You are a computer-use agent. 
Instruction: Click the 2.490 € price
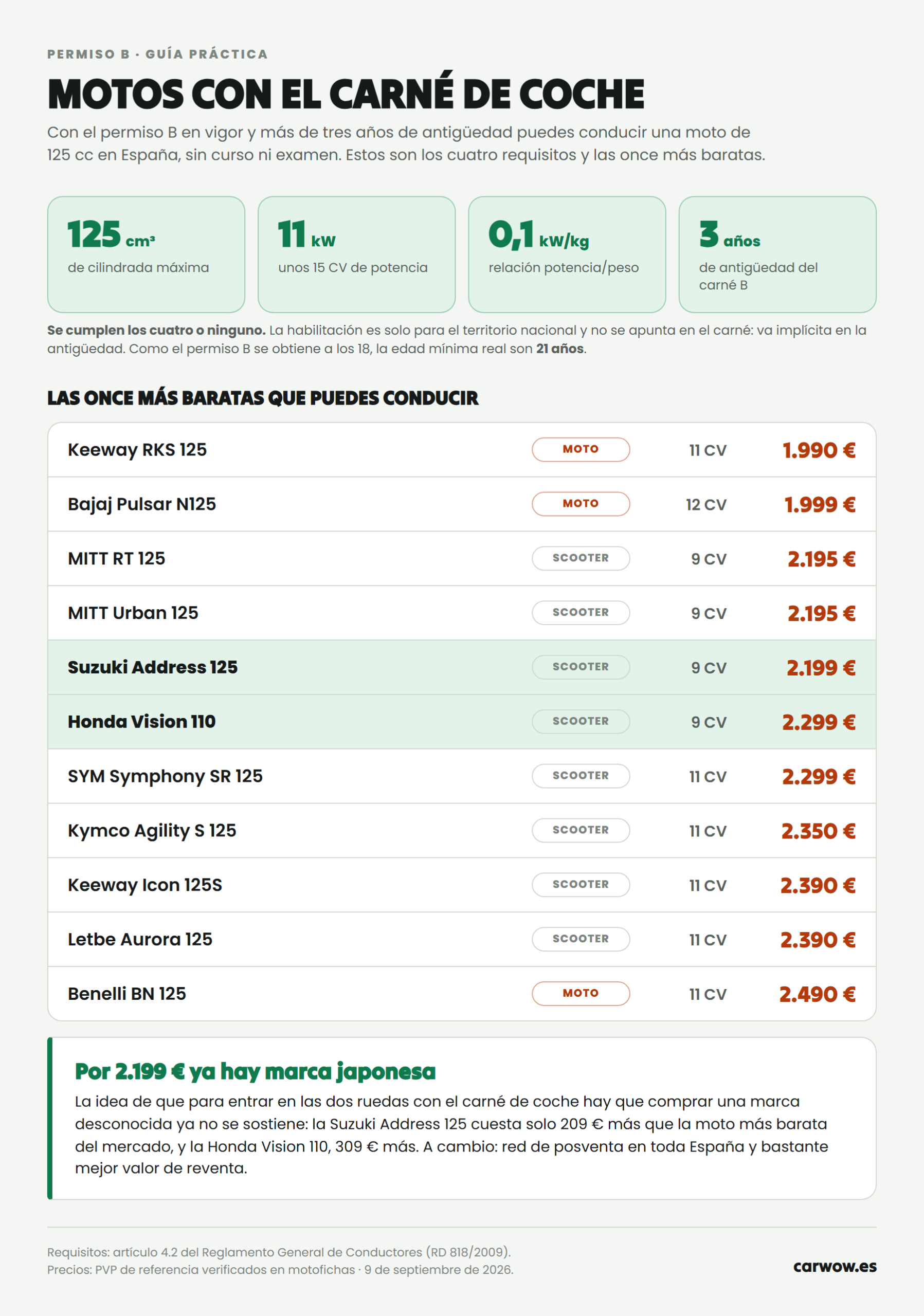click(x=818, y=995)
